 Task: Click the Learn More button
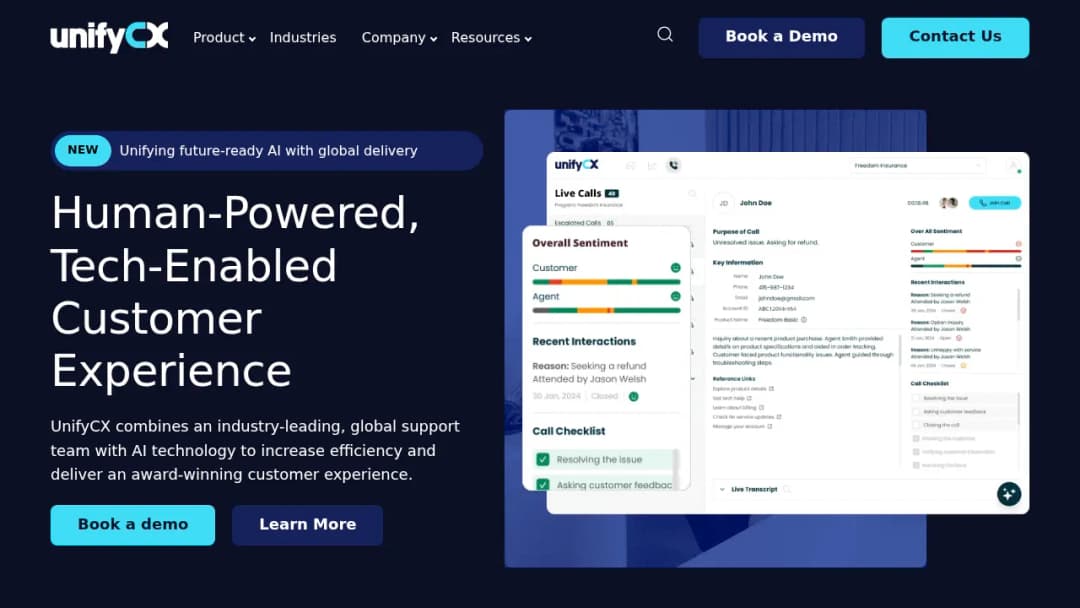(x=307, y=525)
